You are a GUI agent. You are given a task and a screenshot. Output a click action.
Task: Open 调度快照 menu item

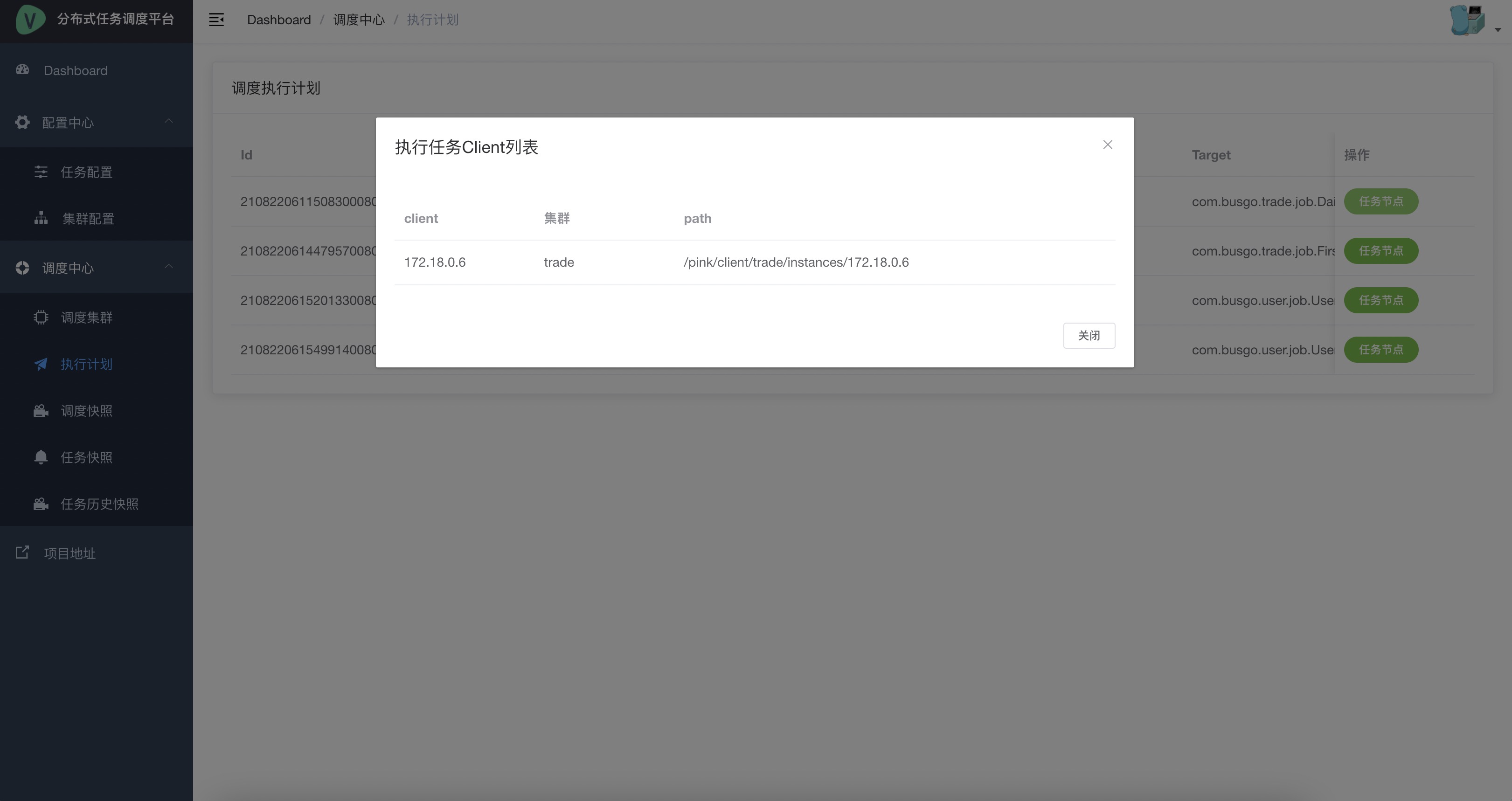pos(86,411)
